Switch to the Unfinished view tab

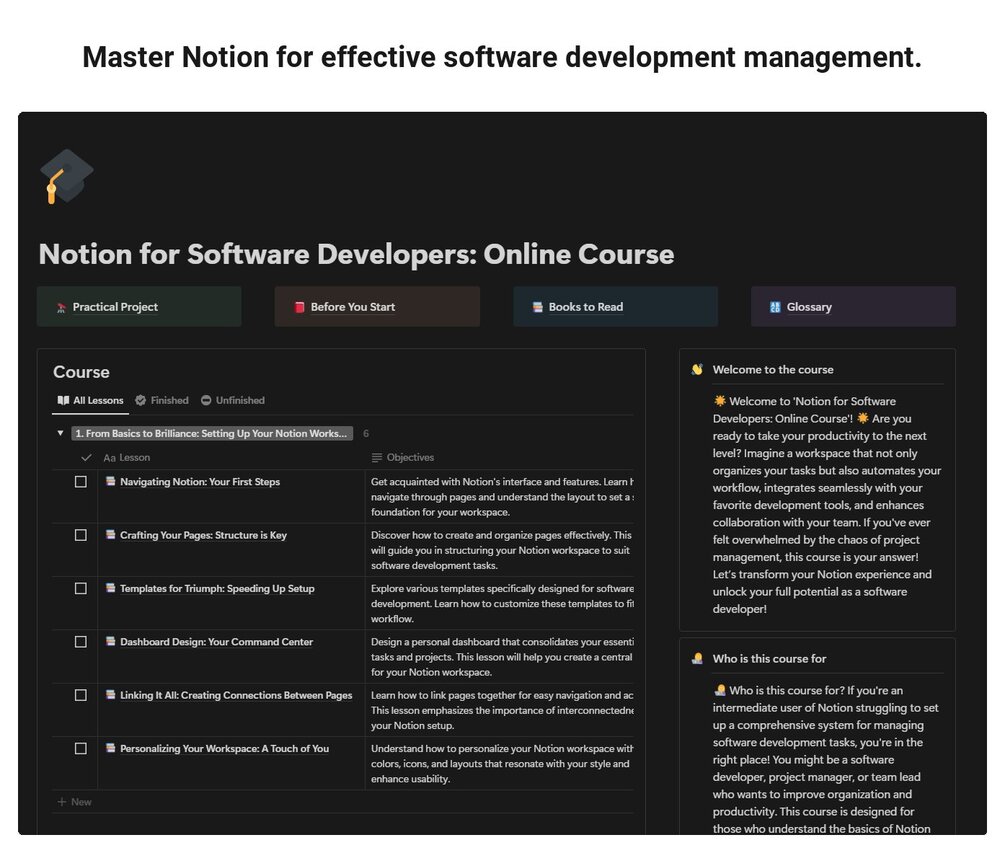233,401
